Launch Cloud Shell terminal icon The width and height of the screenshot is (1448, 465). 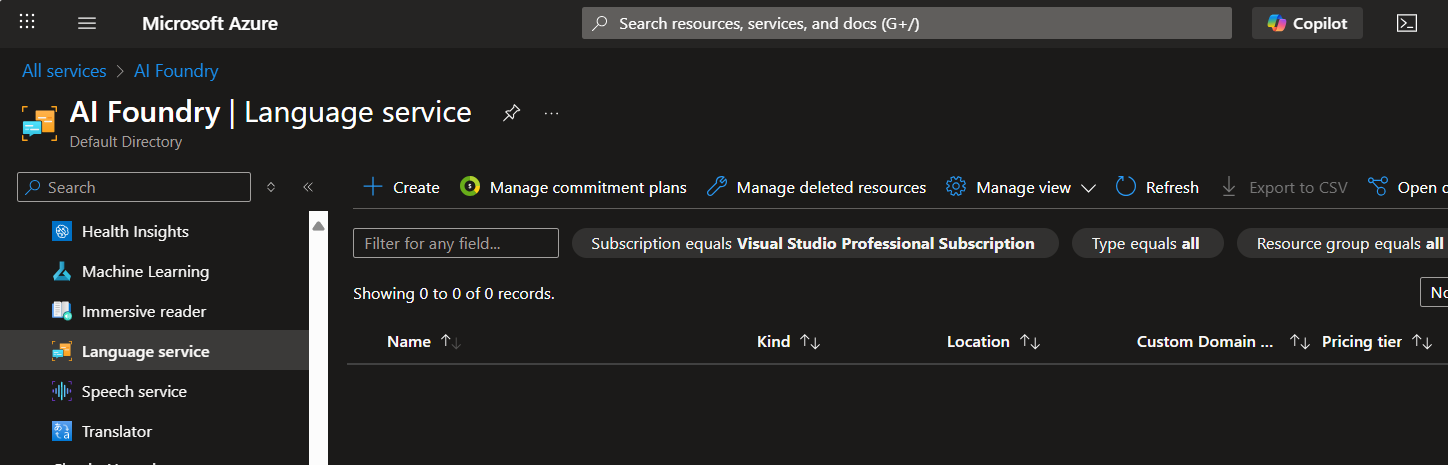coord(1407,23)
